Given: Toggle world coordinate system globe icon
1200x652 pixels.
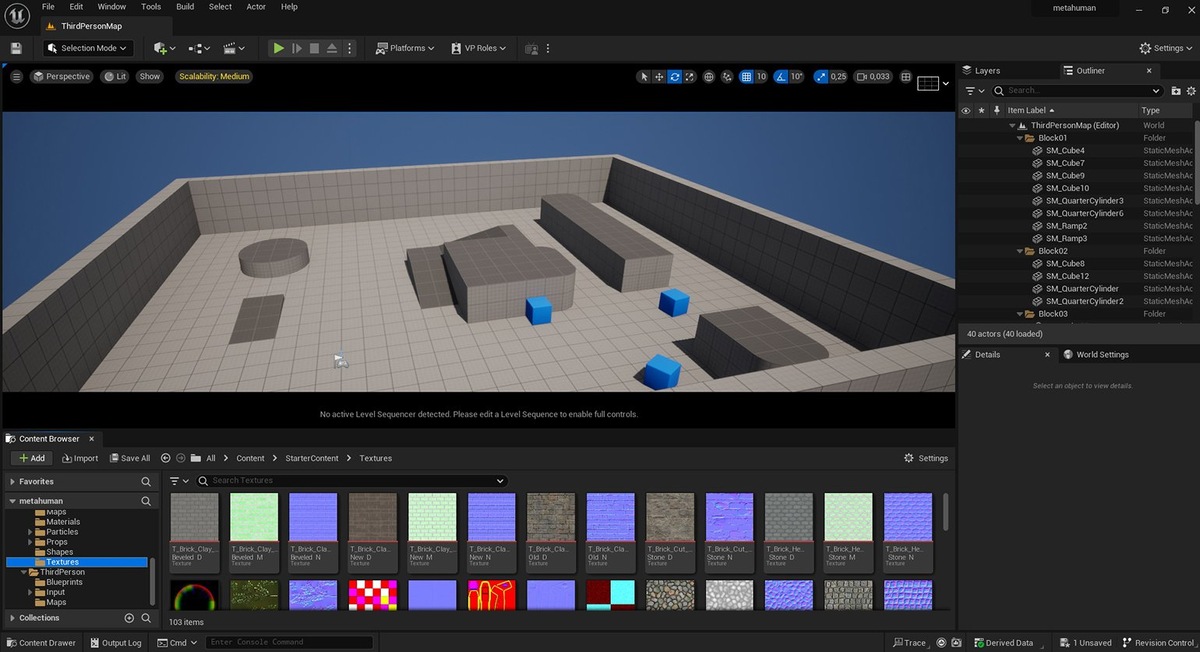Looking at the screenshot, I should tap(709, 77).
